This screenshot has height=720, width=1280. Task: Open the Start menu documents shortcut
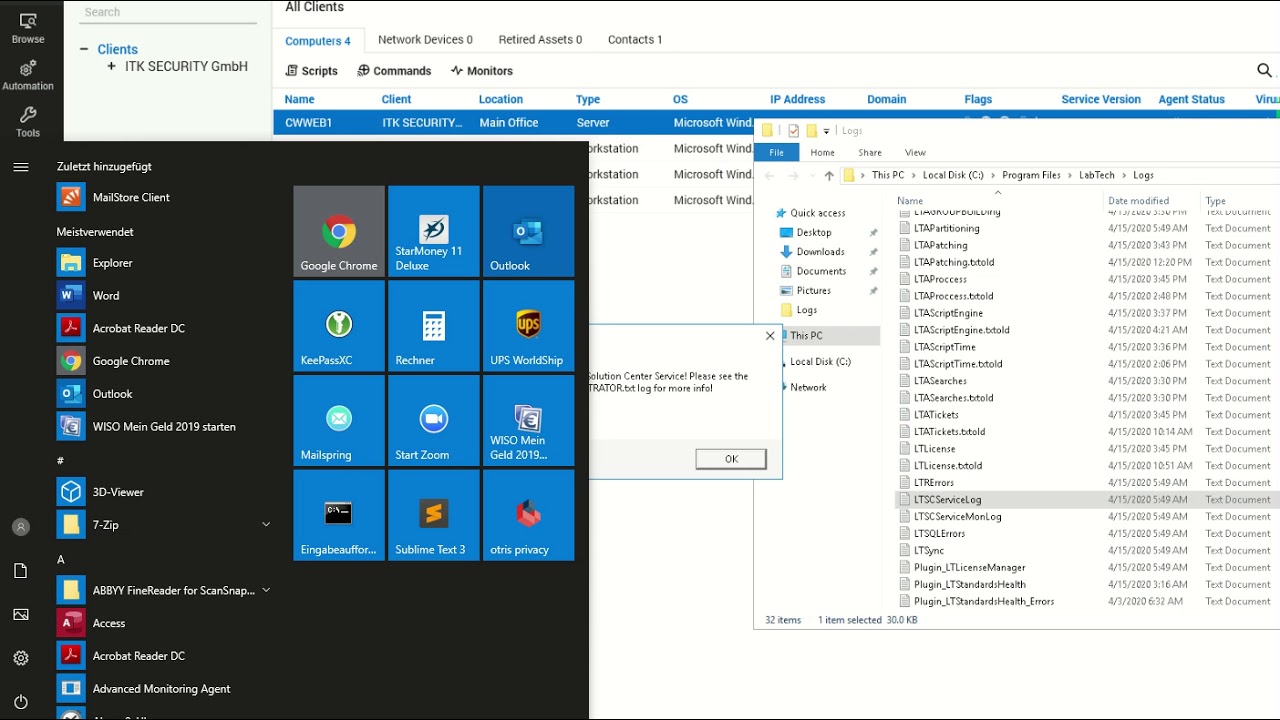point(21,571)
